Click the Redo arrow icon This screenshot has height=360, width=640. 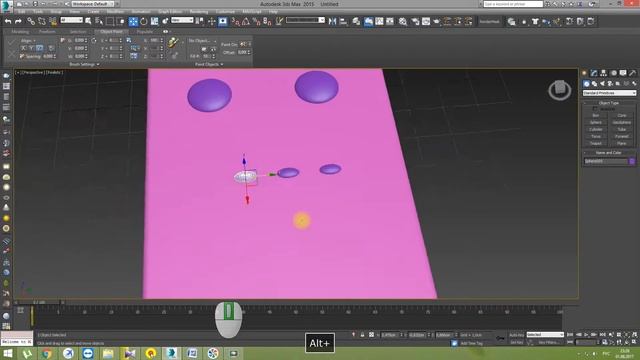click(18, 21)
